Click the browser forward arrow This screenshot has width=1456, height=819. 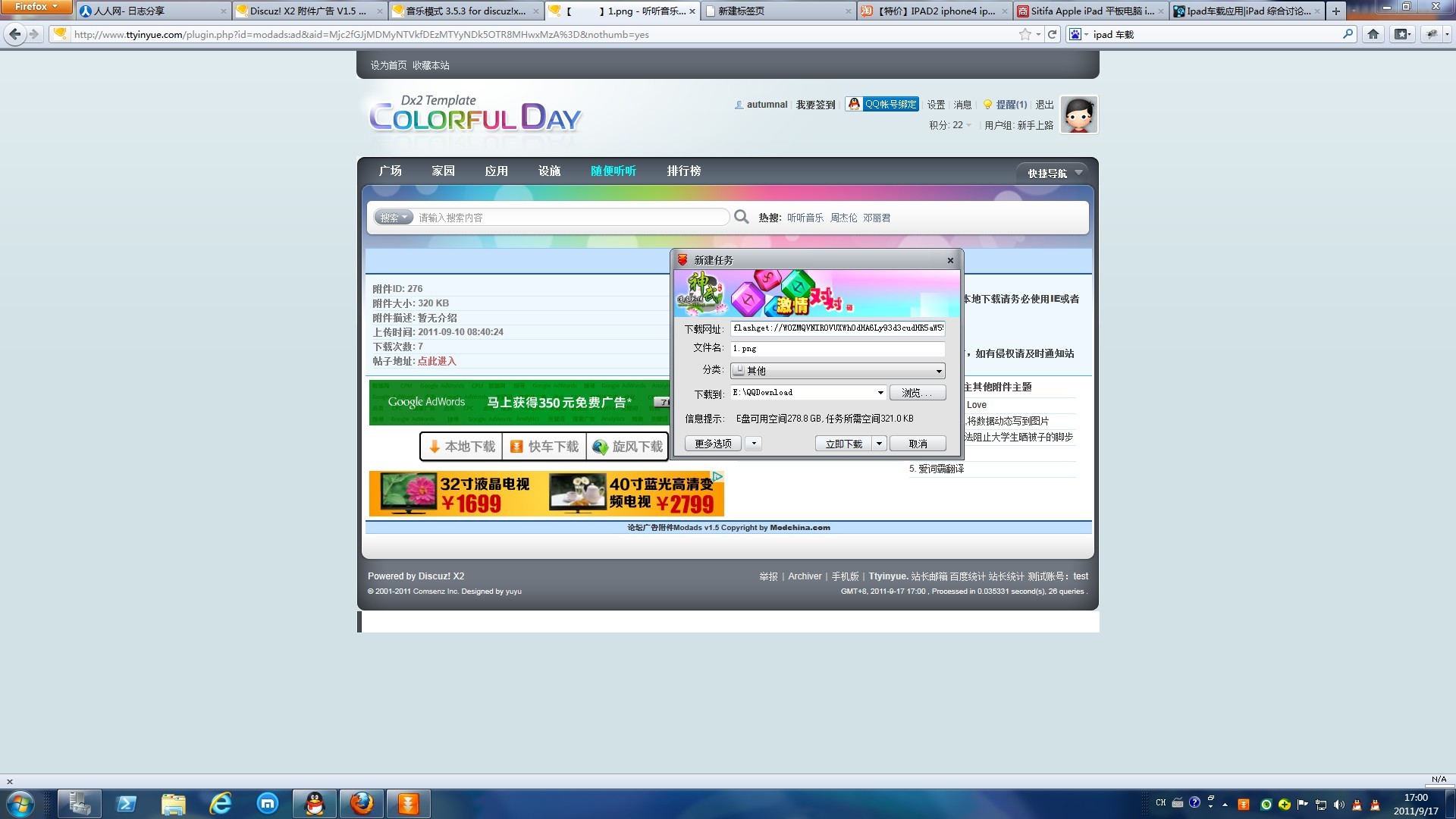34,34
